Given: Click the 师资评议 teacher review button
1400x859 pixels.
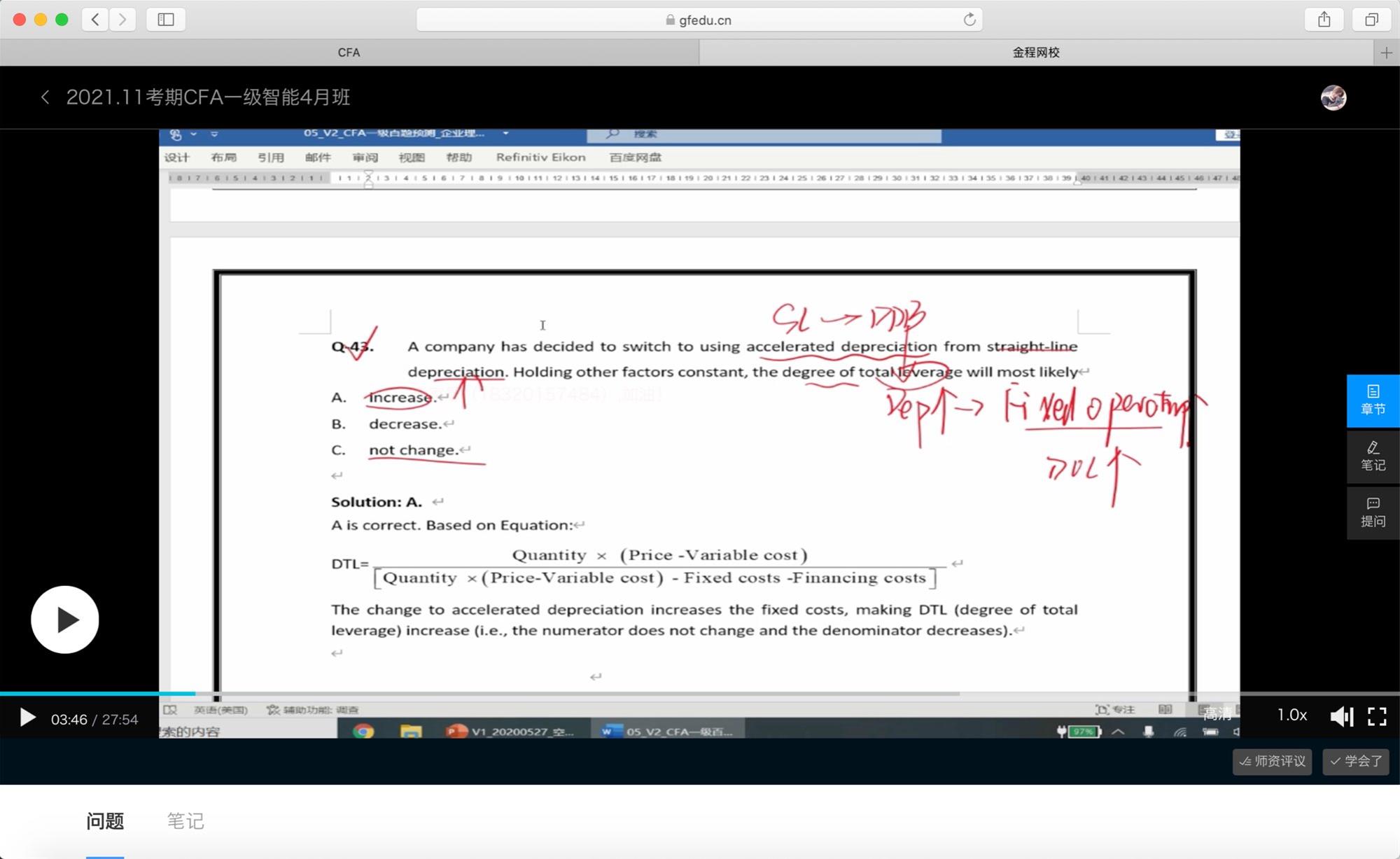Looking at the screenshot, I should coord(1272,761).
